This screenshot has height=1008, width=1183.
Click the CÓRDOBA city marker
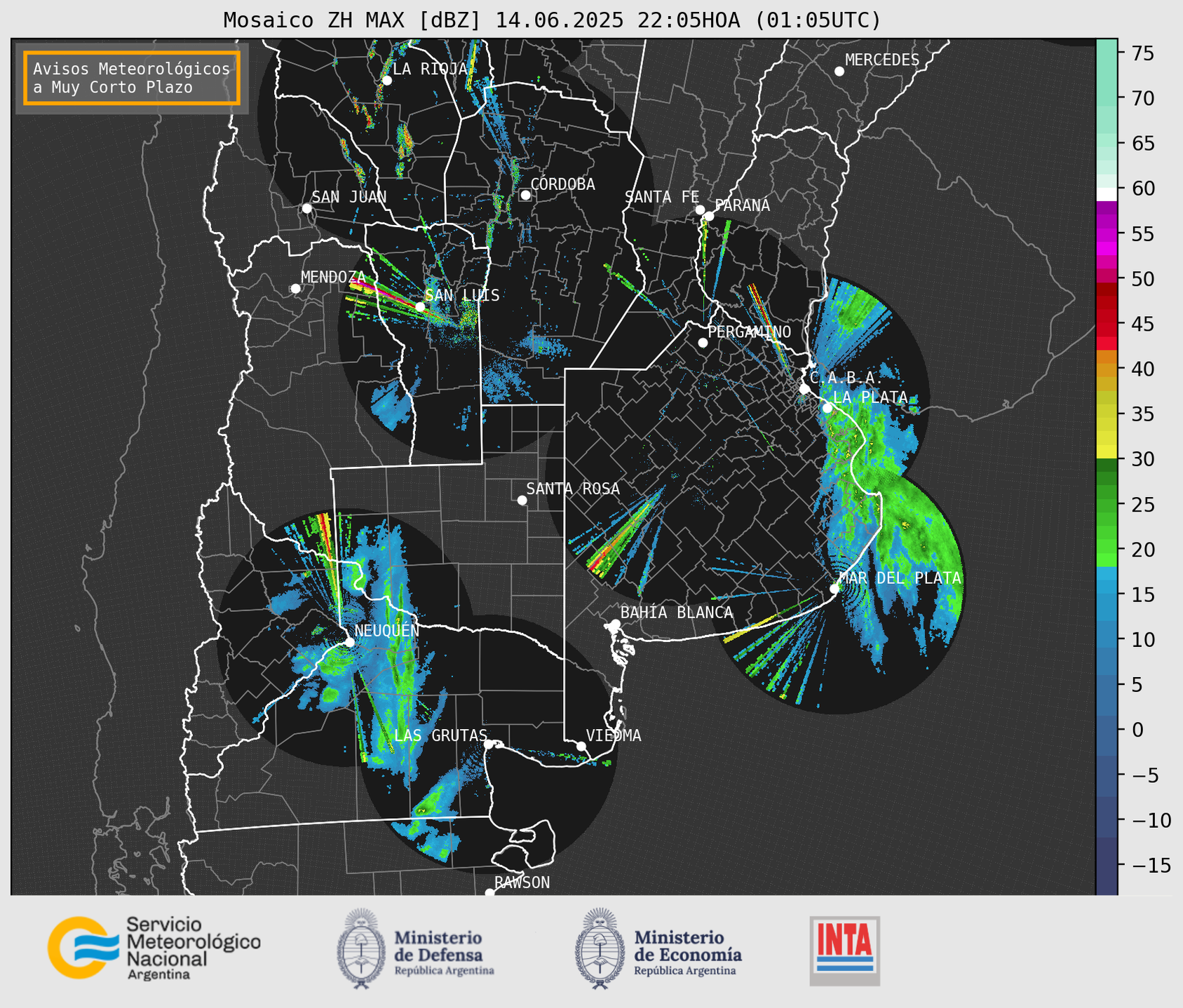(x=525, y=195)
